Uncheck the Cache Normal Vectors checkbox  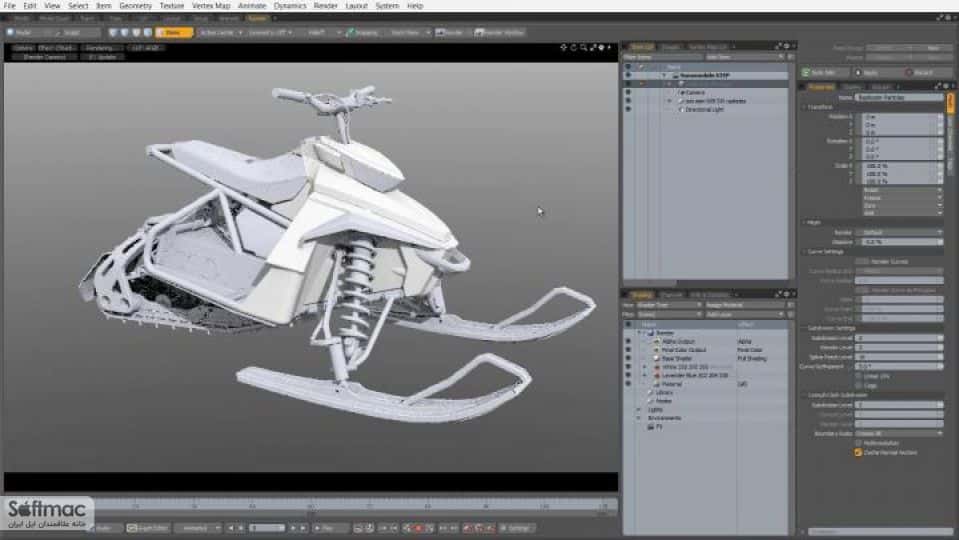(858, 453)
